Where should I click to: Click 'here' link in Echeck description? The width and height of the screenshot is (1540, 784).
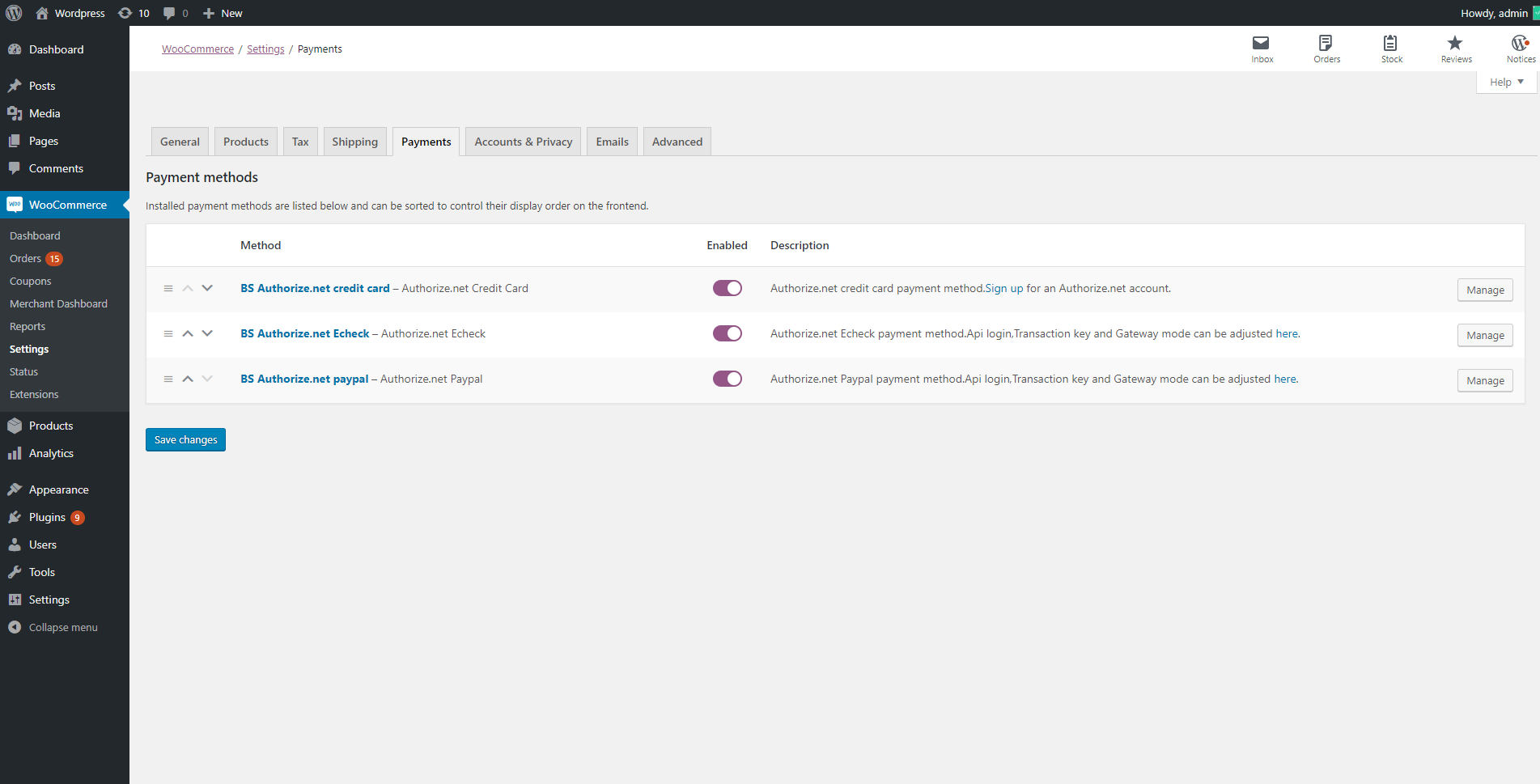[1287, 333]
